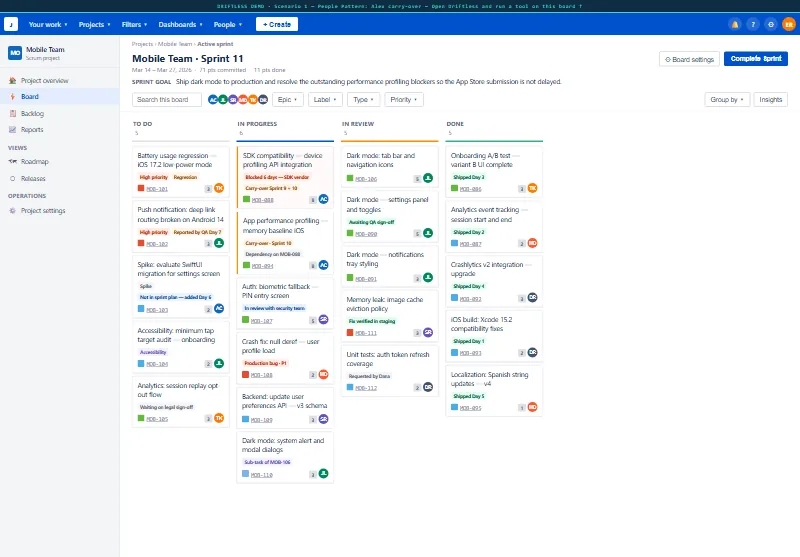Click 'Fix verified in staging' label
The width and height of the screenshot is (800, 557).
[372, 321]
